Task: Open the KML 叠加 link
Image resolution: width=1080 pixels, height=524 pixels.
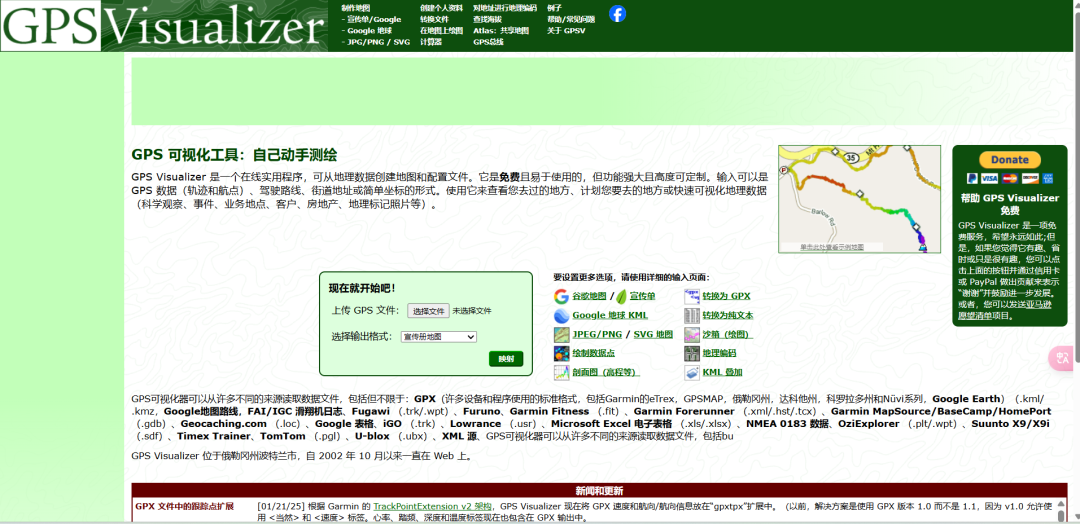Action: pyautogui.click(x=723, y=373)
